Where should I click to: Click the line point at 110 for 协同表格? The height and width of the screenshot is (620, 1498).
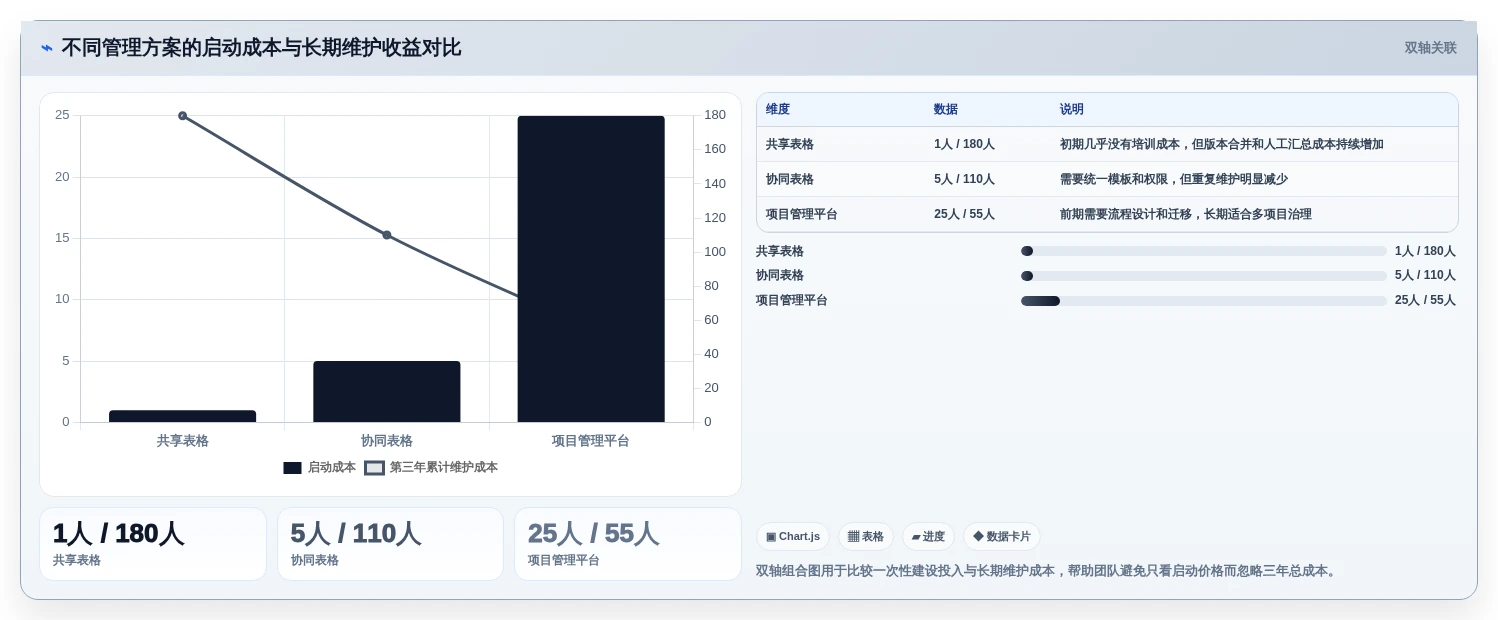tap(387, 235)
